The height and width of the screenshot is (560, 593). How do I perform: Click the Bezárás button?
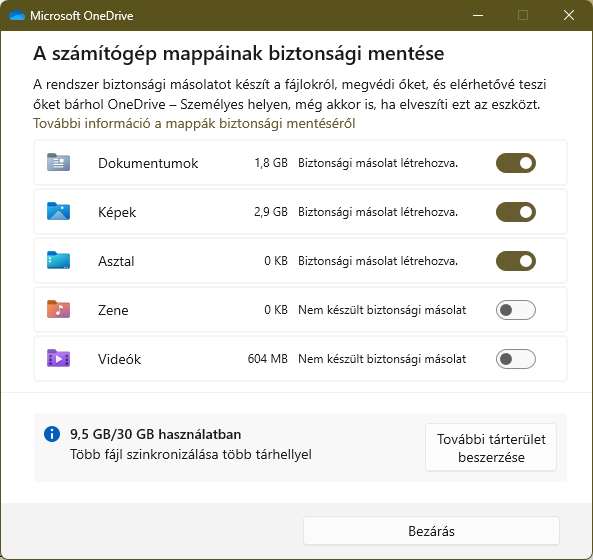point(431,531)
